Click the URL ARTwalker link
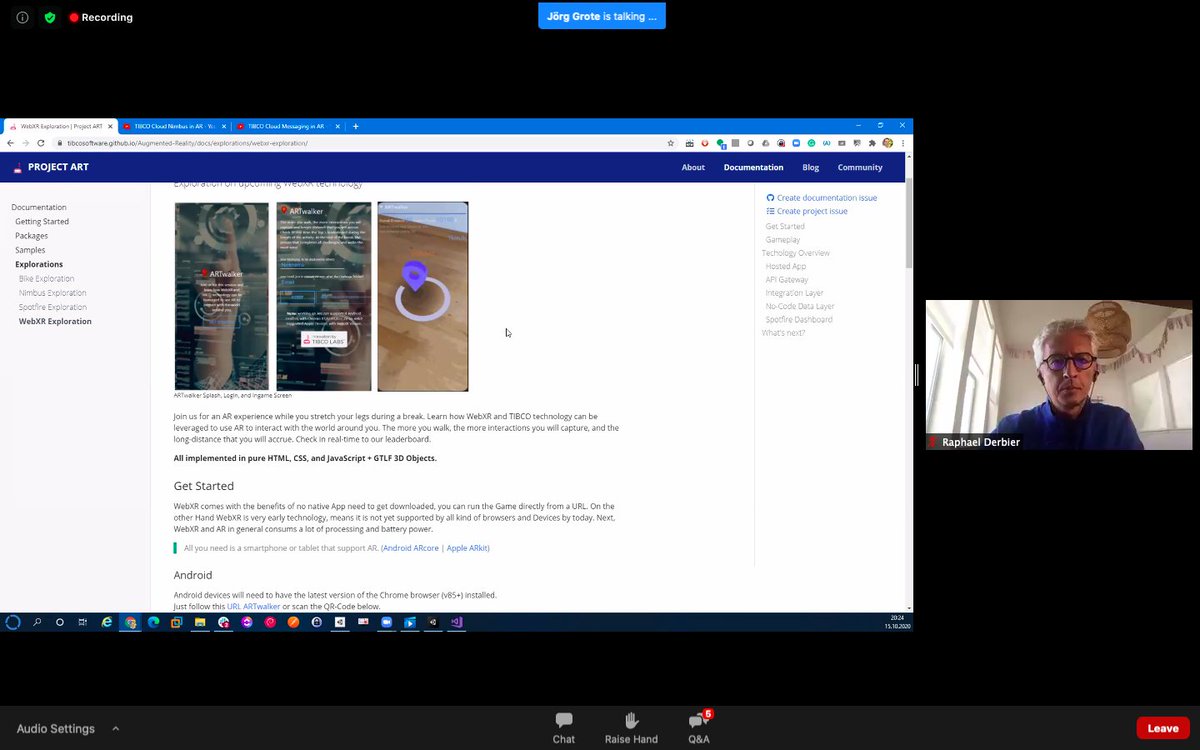This screenshot has height=750, width=1200. (x=254, y=607)
